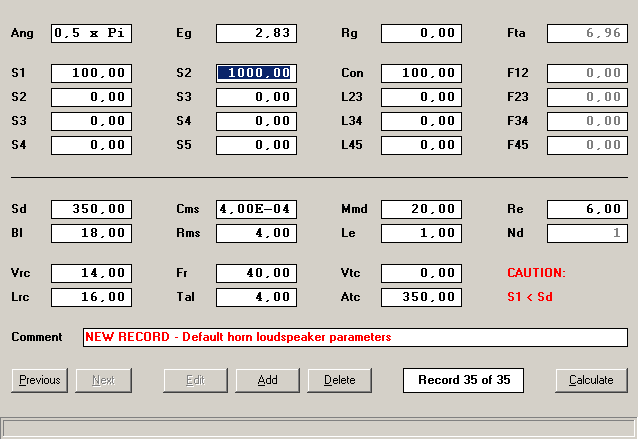Click the S3 field in the L34 row

(x=91, y=121)
